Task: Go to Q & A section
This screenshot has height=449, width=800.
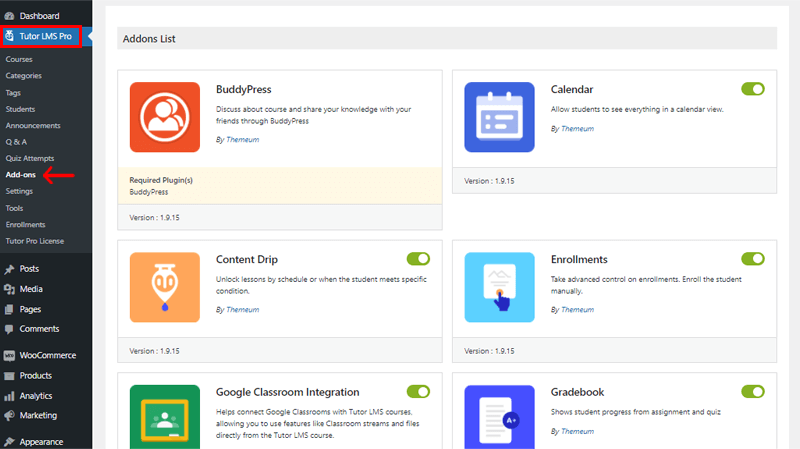Action: pos(16,142)
